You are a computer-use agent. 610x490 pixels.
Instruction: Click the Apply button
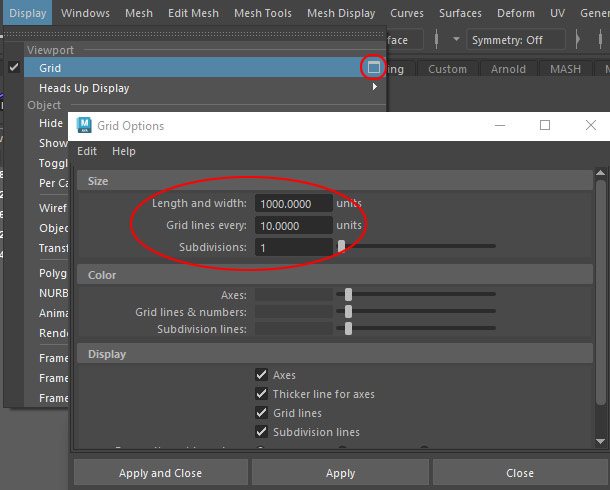[340, 473]
